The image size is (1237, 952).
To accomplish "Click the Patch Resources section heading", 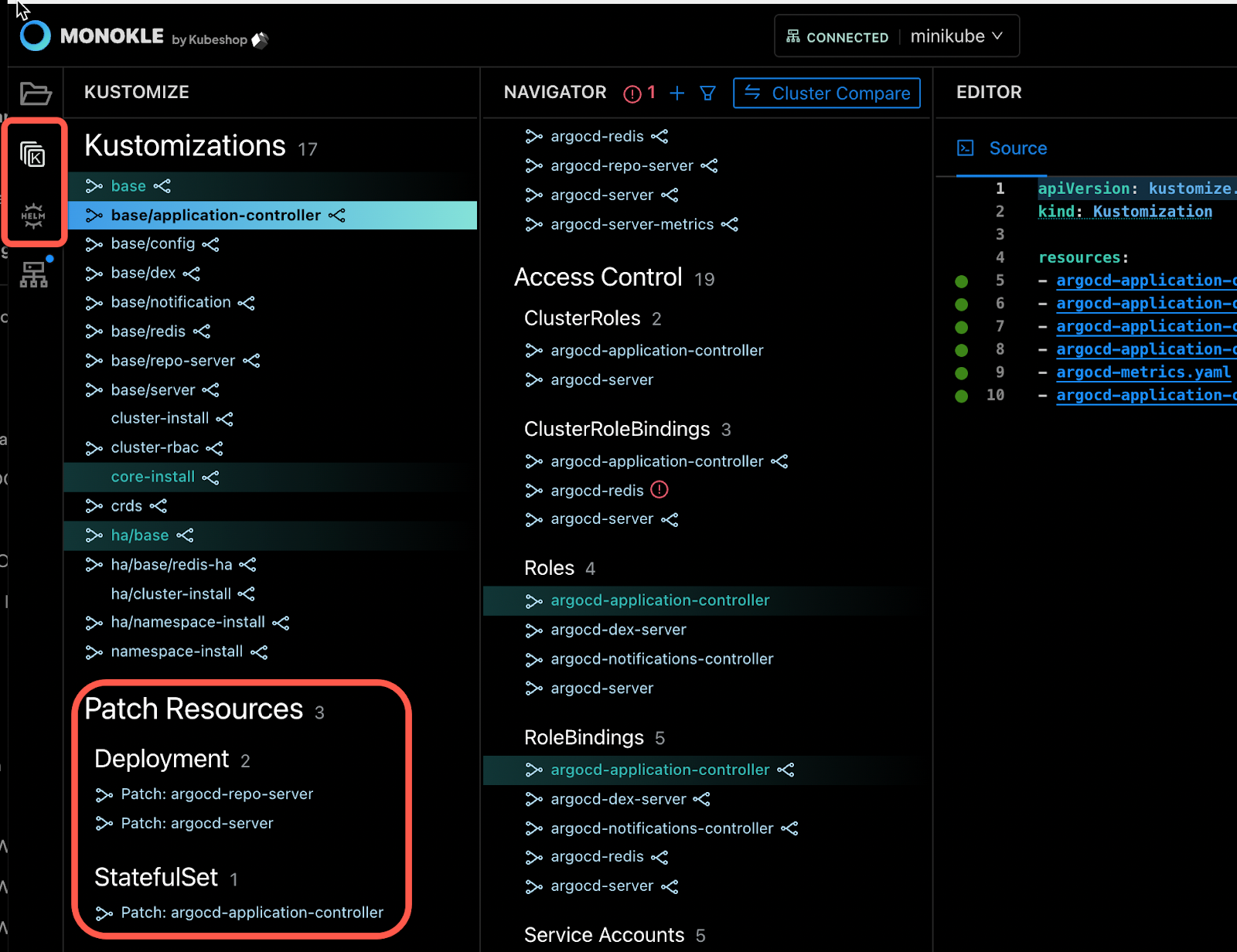I will [193, 709].
